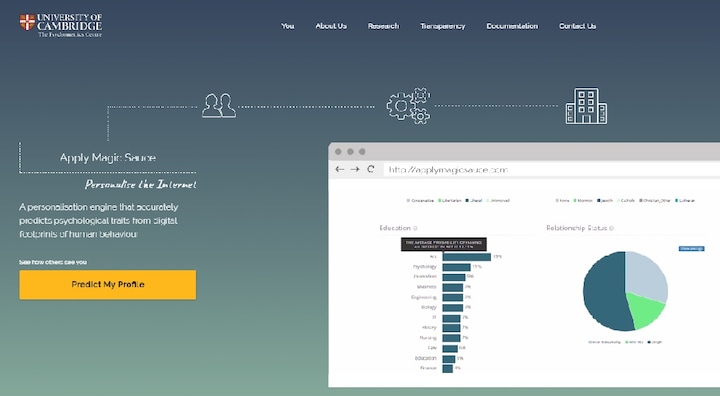Click the two-people users icon

[x=219, y=106]
